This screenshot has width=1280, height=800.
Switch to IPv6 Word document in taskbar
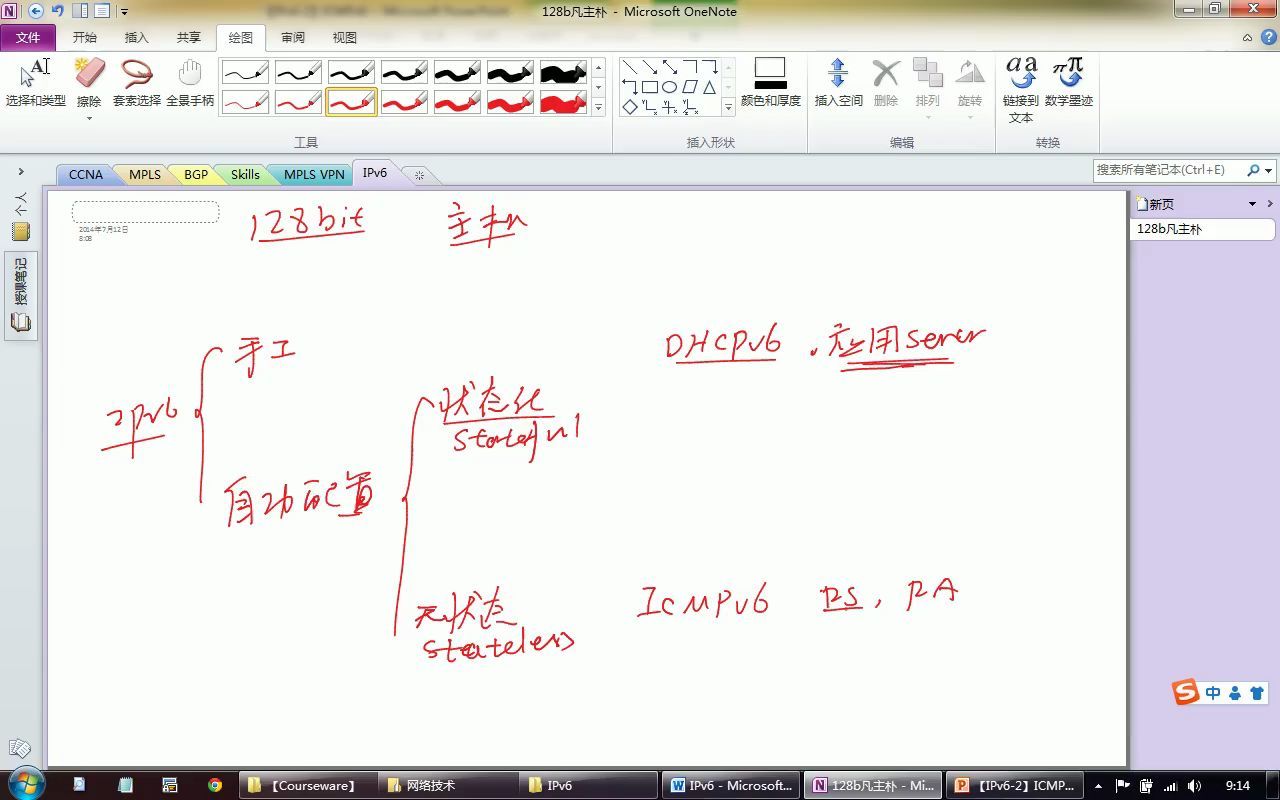[x=733, y=785]
